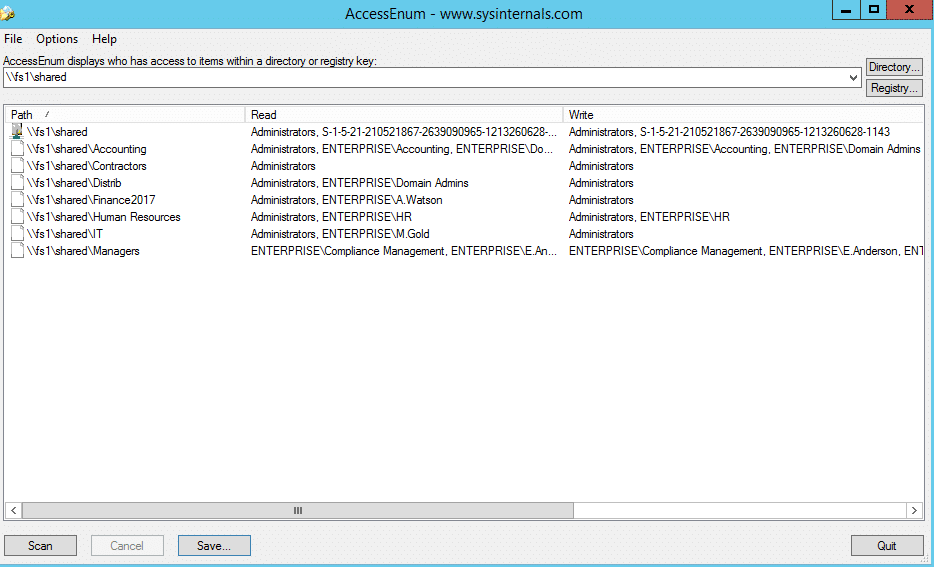Image resolution: width=934 pixels, height=567 pixels.
Task: Click the file icon beside the Human Resources row
Action: point(17,217)
